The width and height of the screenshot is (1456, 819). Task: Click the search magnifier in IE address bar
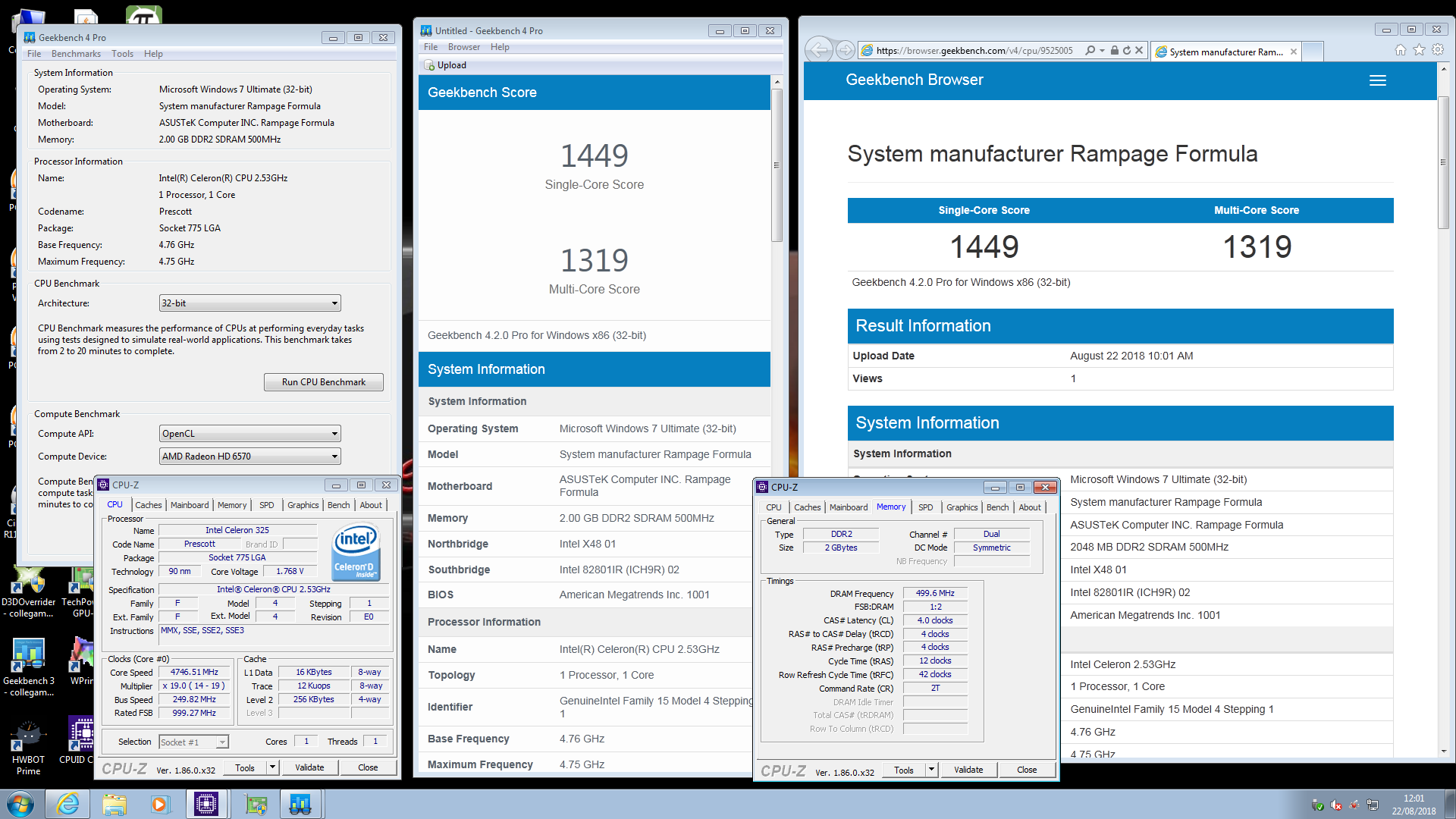click(1090, 51)
